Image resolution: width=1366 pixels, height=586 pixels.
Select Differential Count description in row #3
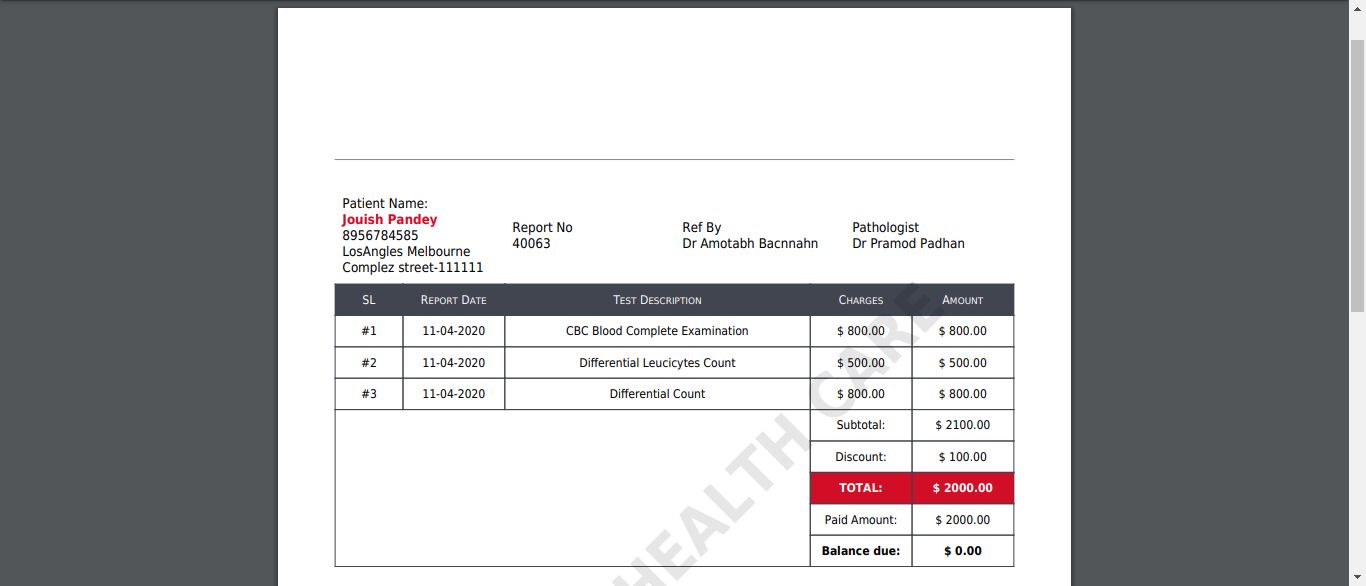[x=657, y=394]
